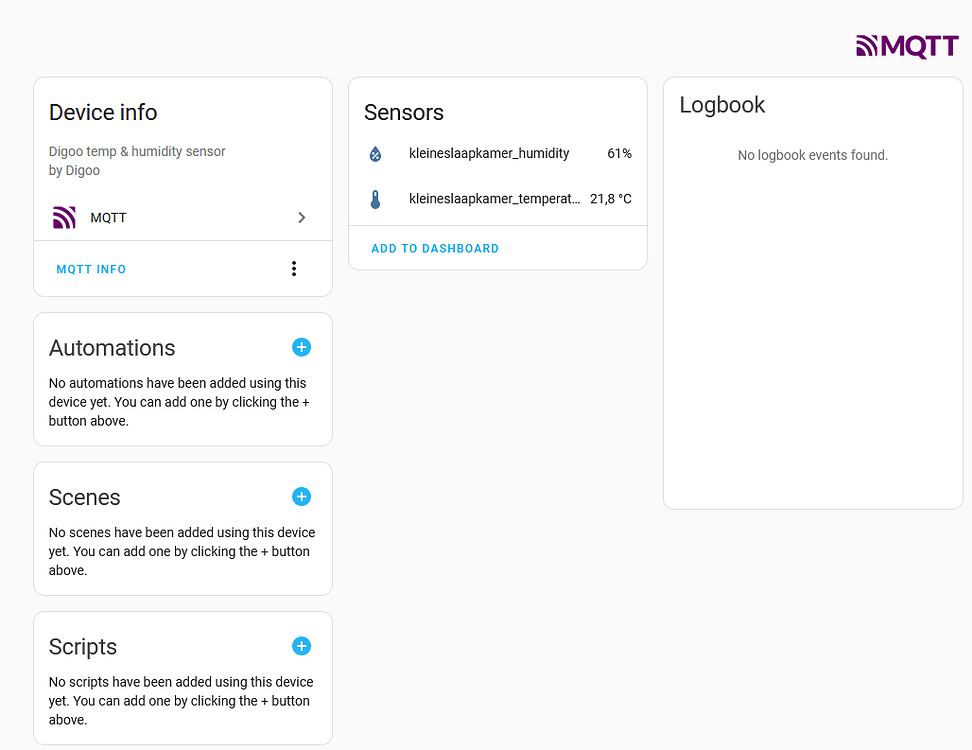The image size is (972, 750).
Task: Click the Sensors card title
Action: [x=404, y=112]
